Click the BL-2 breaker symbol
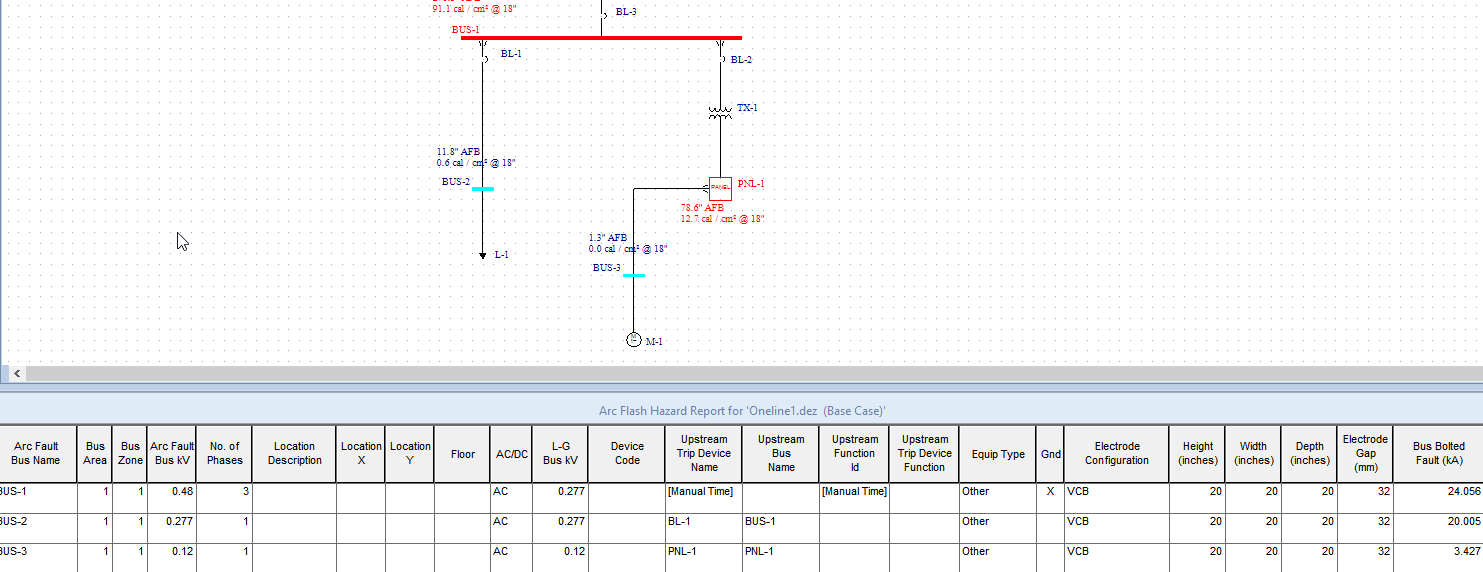Screen dimensions: 1483x572 tap(721, 60)
